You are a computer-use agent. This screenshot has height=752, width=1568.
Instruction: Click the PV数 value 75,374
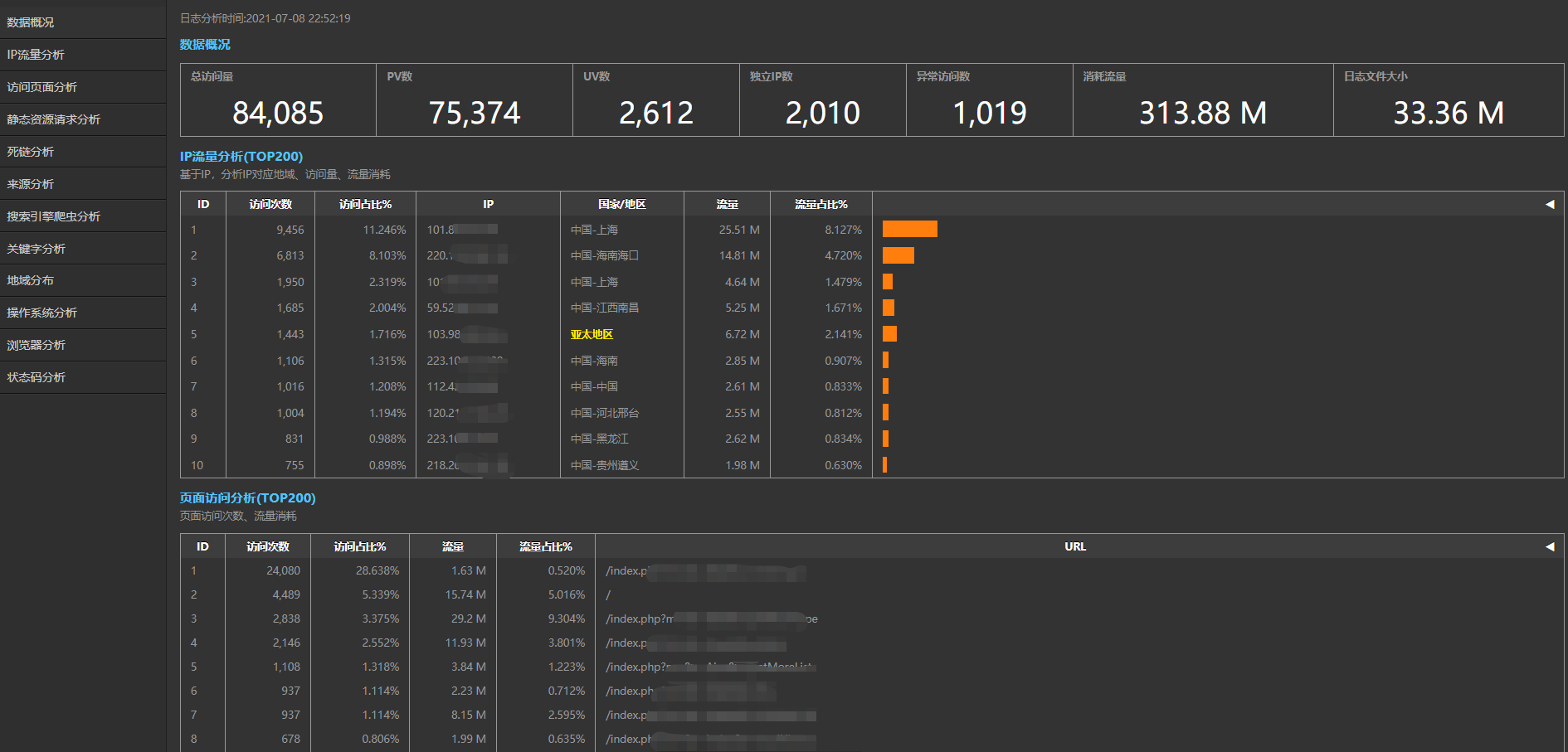coord(475,113)
